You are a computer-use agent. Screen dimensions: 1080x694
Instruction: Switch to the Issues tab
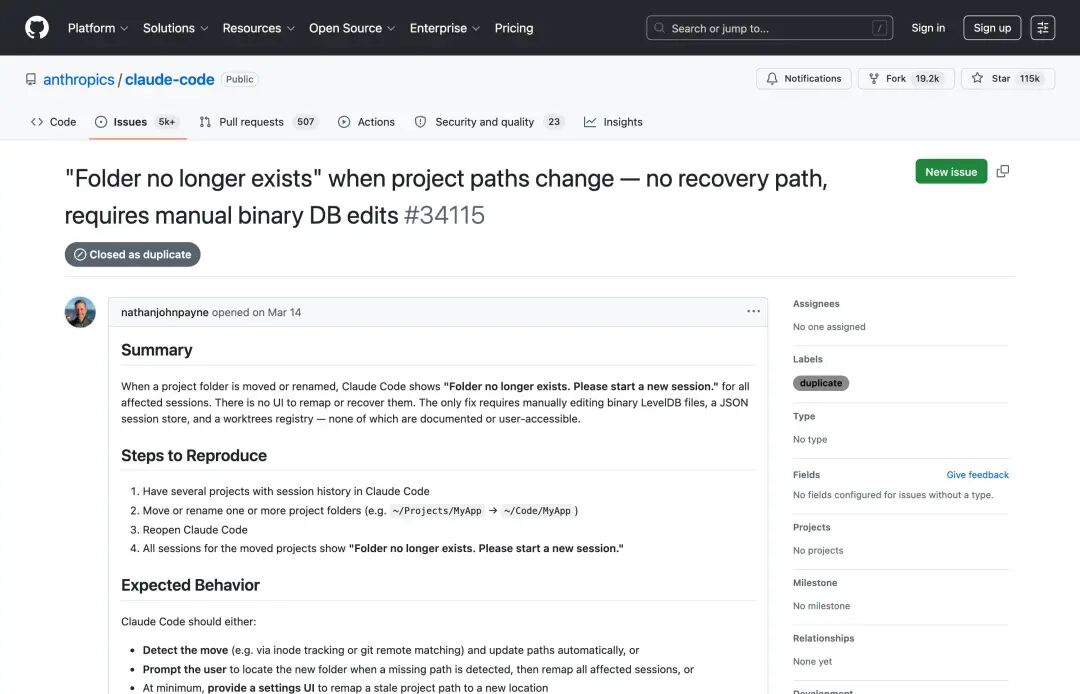[137, 122]
